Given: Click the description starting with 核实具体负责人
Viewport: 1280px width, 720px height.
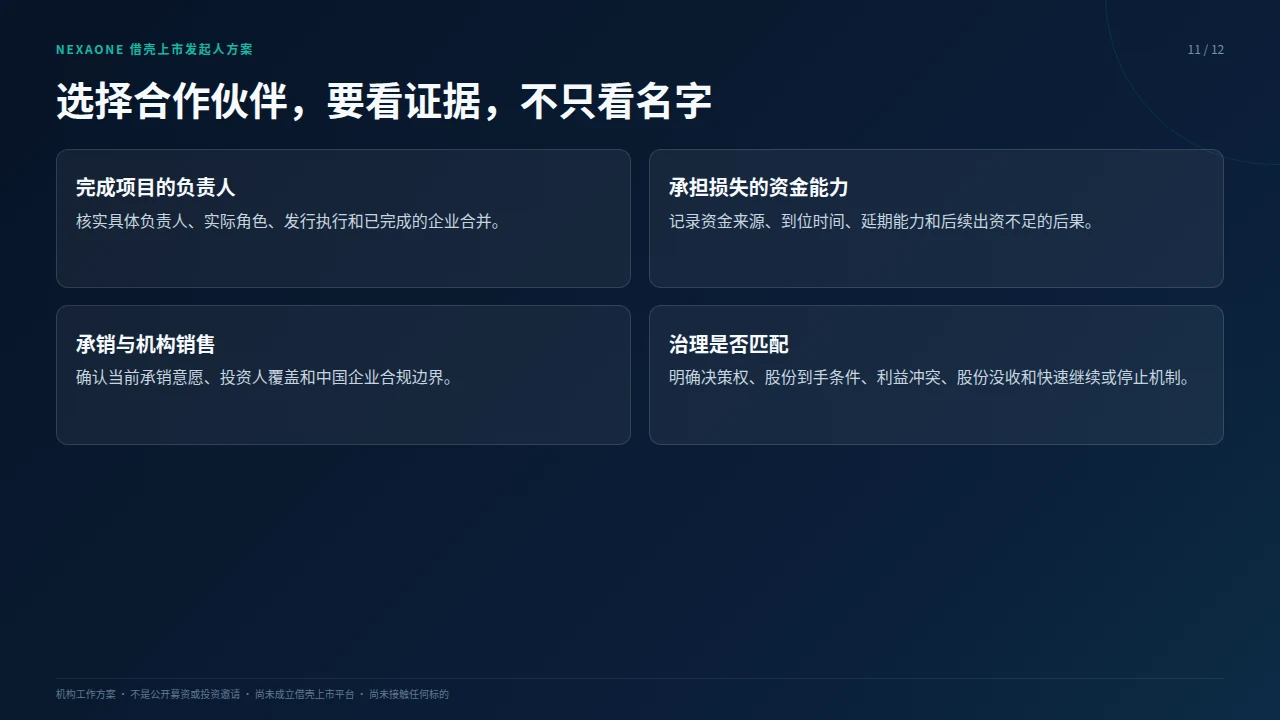Looking at the screenshot, I should [x=289, y=222].
